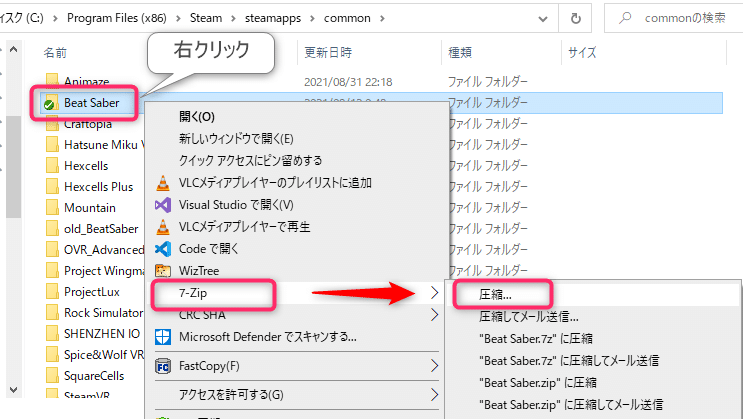The width and height of the screenshot is (743, 419).
Task: Open FastCopy(F) submenu
Action: [209, 366]
